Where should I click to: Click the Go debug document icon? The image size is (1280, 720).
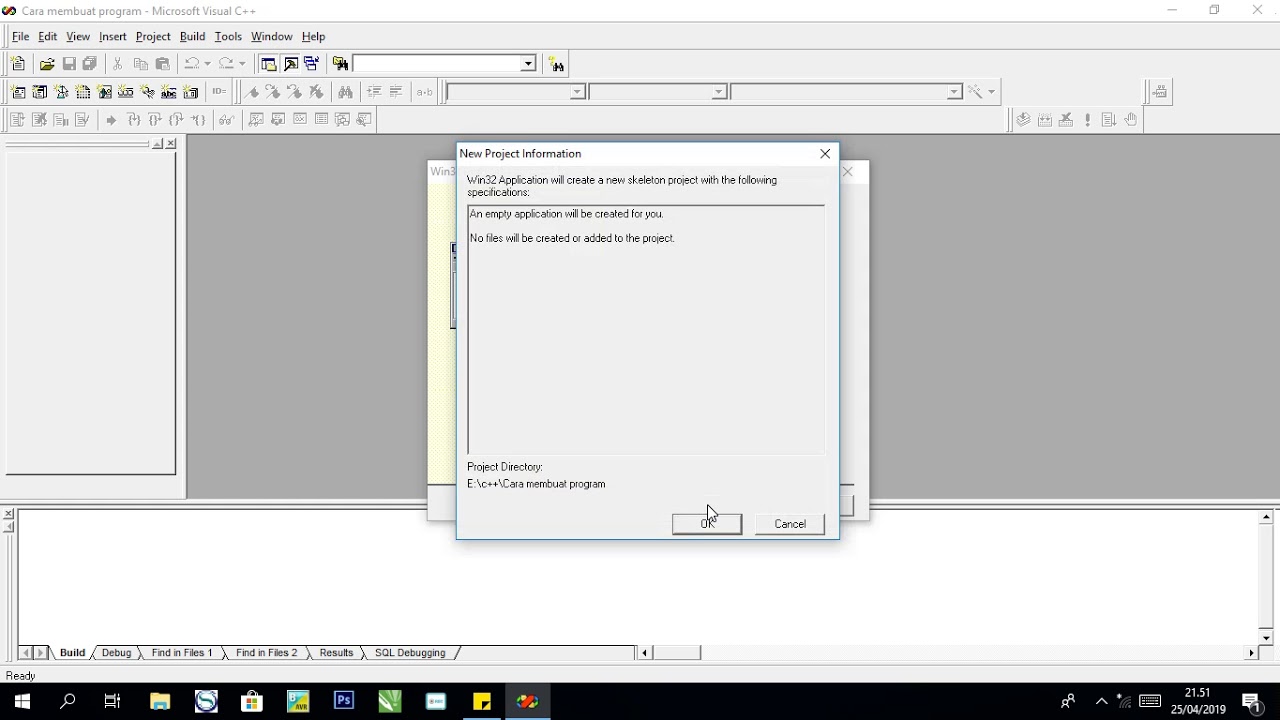pyautogui.click(x=1109, y=120)
